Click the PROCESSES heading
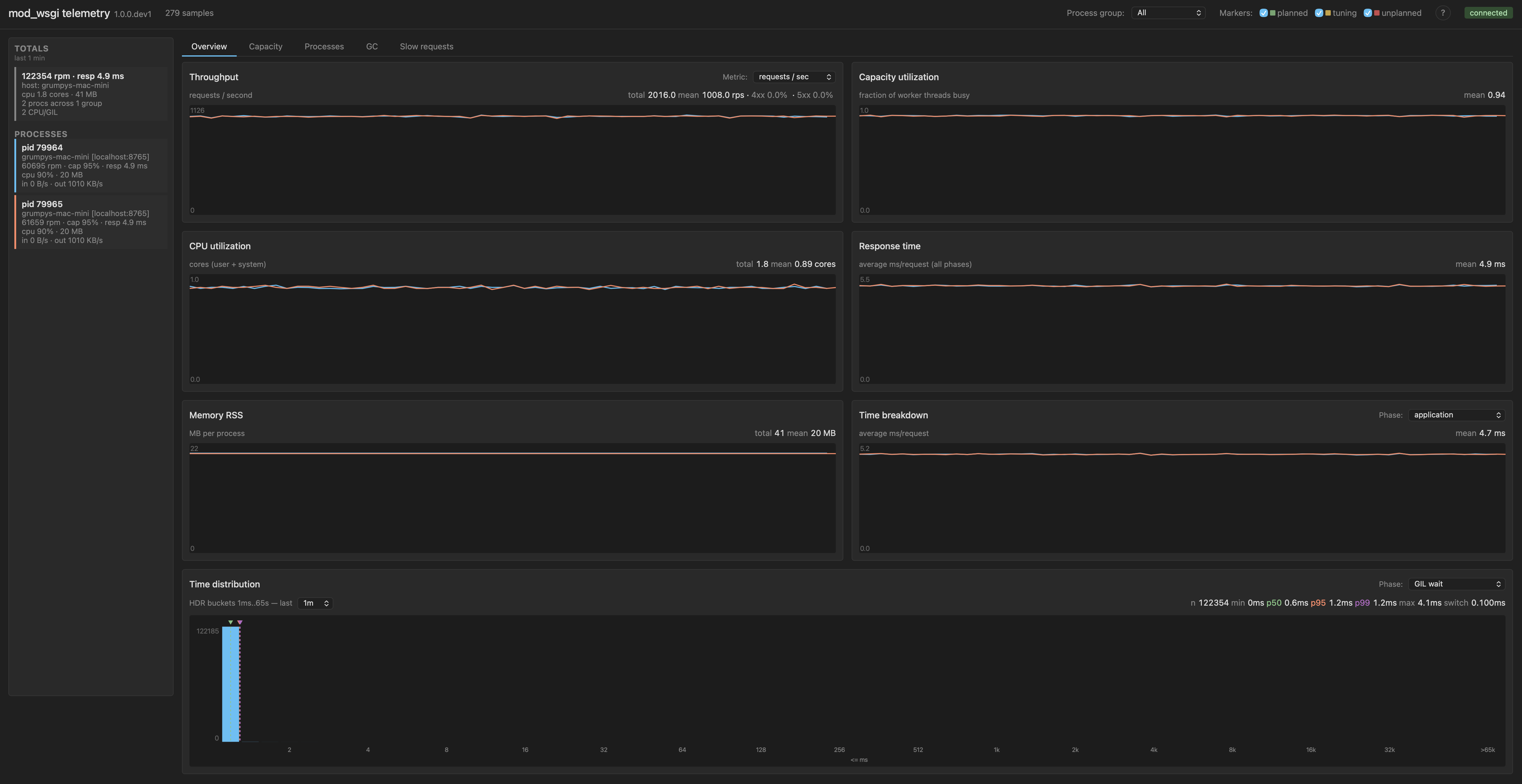Image resolution: width=1522 pixels, height=784 pixels. [41, 134]
